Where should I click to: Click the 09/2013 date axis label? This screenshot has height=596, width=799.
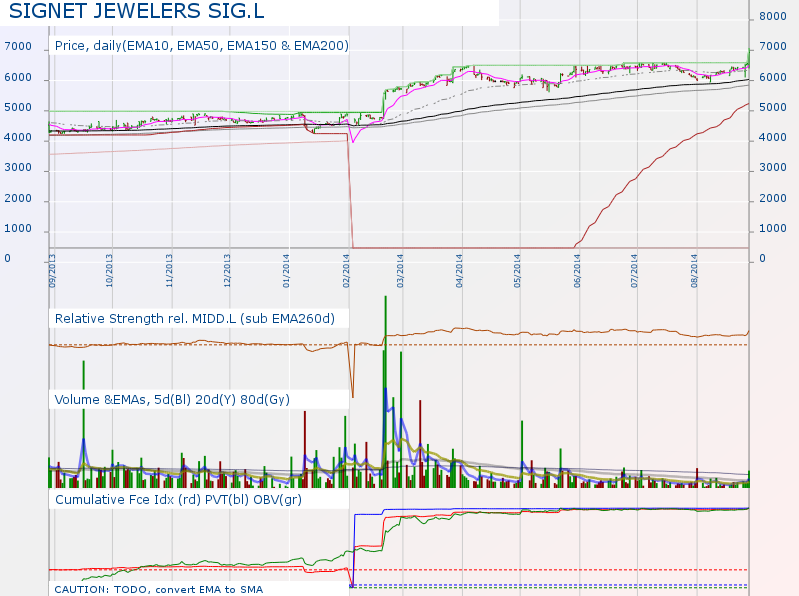tap(52, 271)
